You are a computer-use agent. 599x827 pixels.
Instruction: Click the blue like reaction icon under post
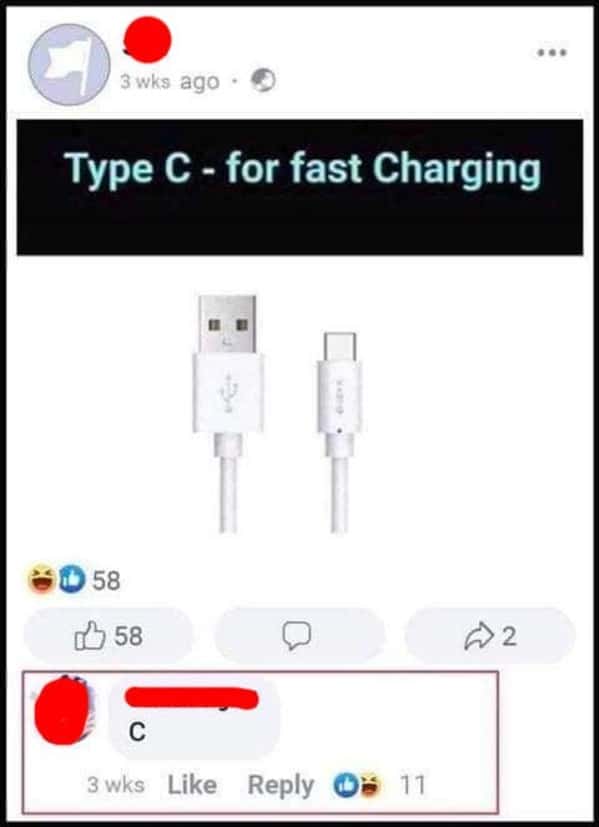click(73, 580)
